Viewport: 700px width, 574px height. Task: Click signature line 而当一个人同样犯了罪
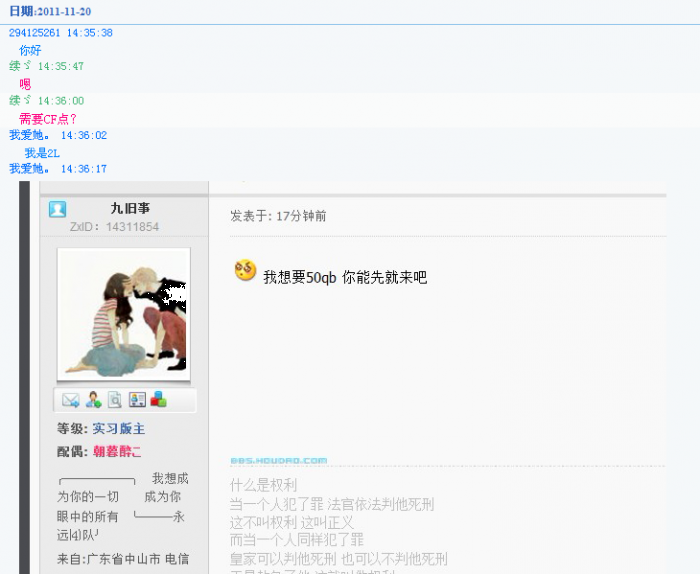point(297,540)
